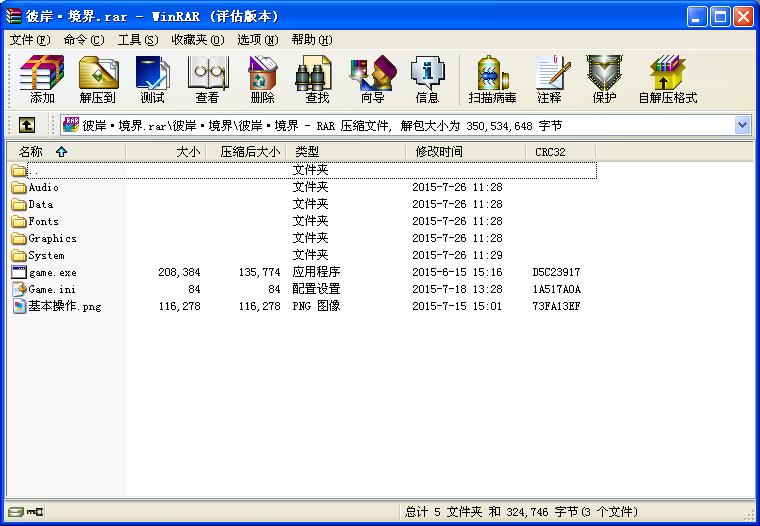
Task: Click the parent folder ".." icon
Action: (19, 171)
